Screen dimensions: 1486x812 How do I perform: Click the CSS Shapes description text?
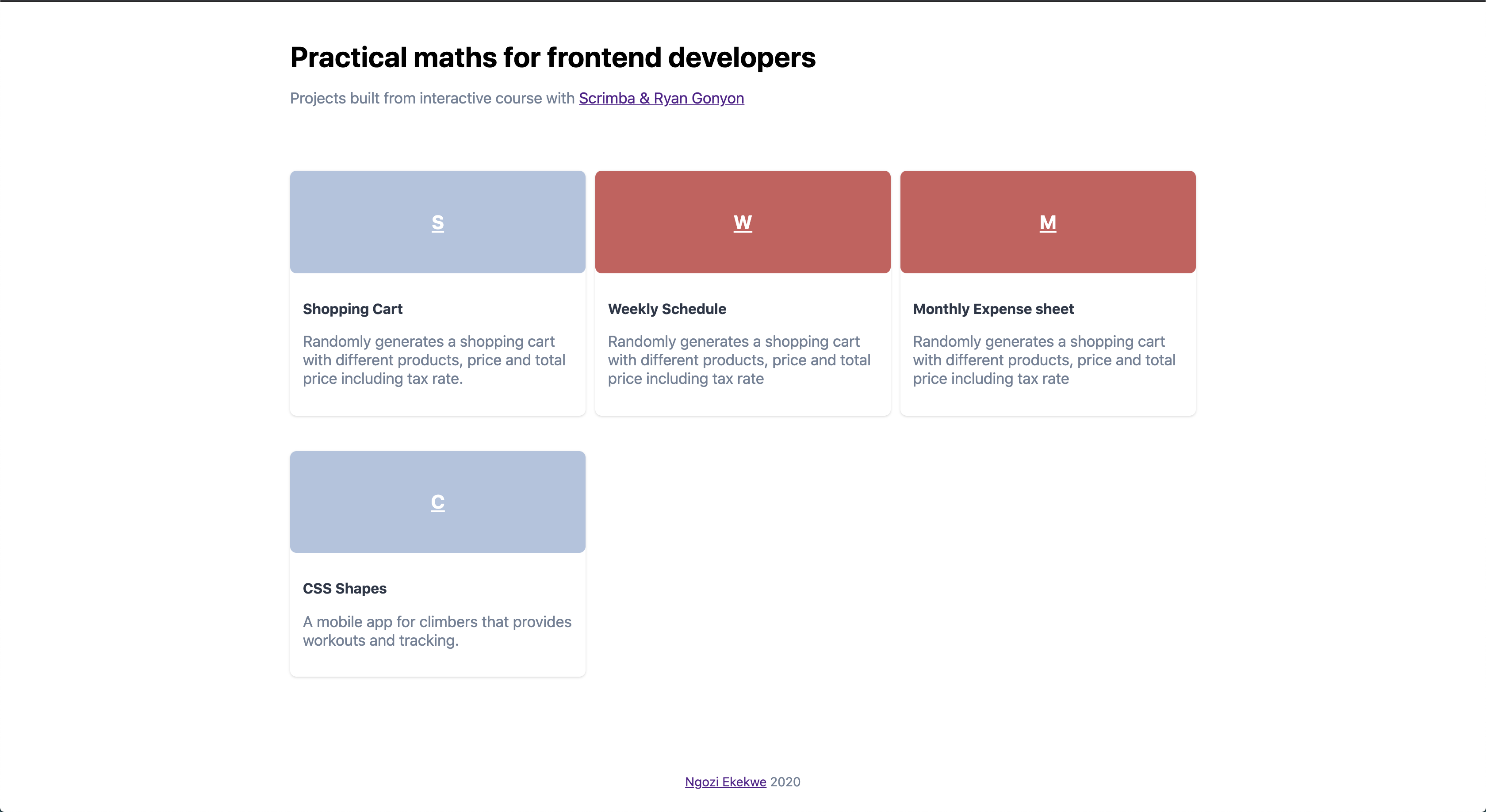click(x=437, y=630)
